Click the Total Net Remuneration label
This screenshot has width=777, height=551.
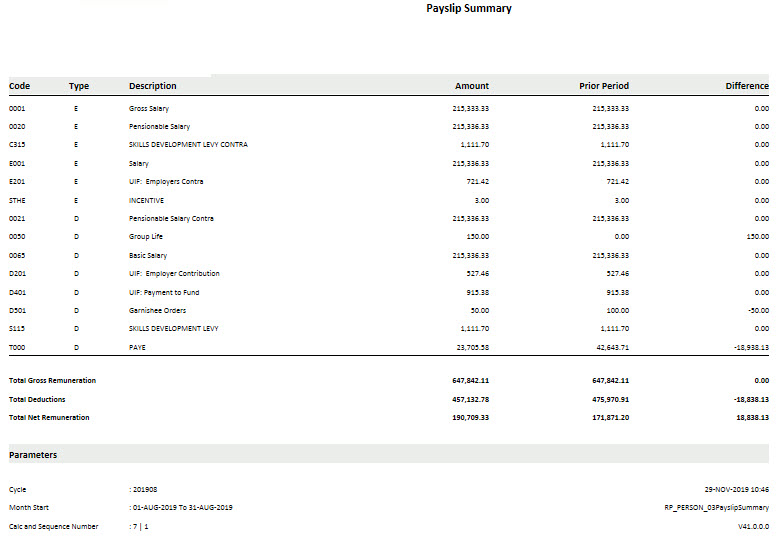click(x=49, y=417)
